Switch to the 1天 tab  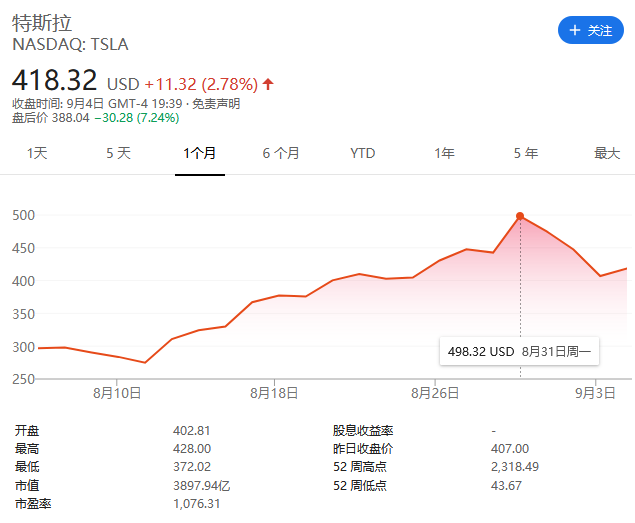tap(37, 153)
